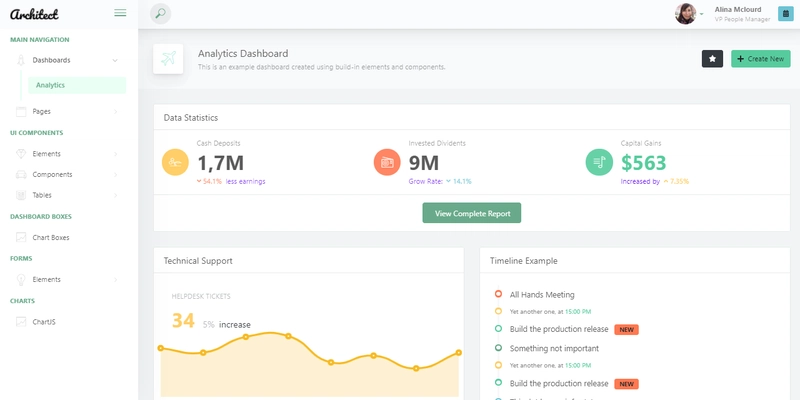Click the All Hands Meeting timeline dot
Viewport: 800px width, 400px height.
pos(498,294)
